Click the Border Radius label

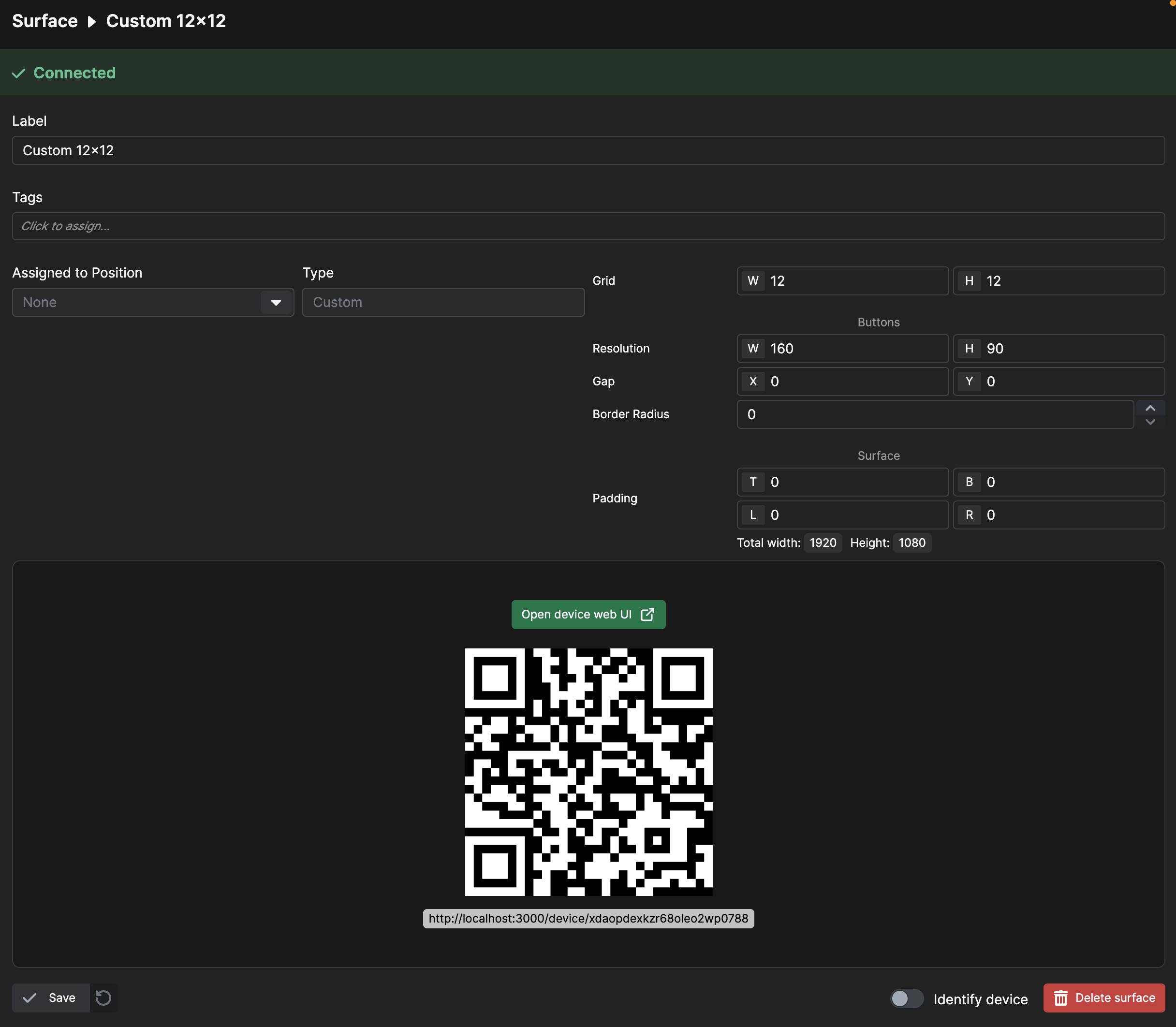point(631,414)
